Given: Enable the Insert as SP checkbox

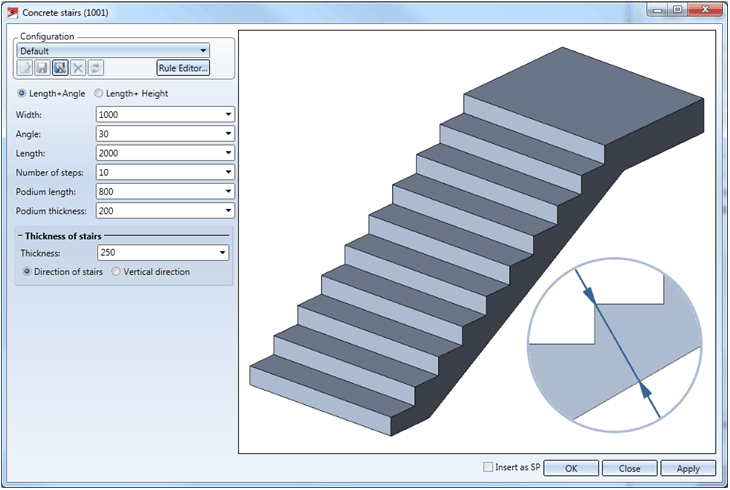Looking at the screenshot, I should (x=487, y=467).
